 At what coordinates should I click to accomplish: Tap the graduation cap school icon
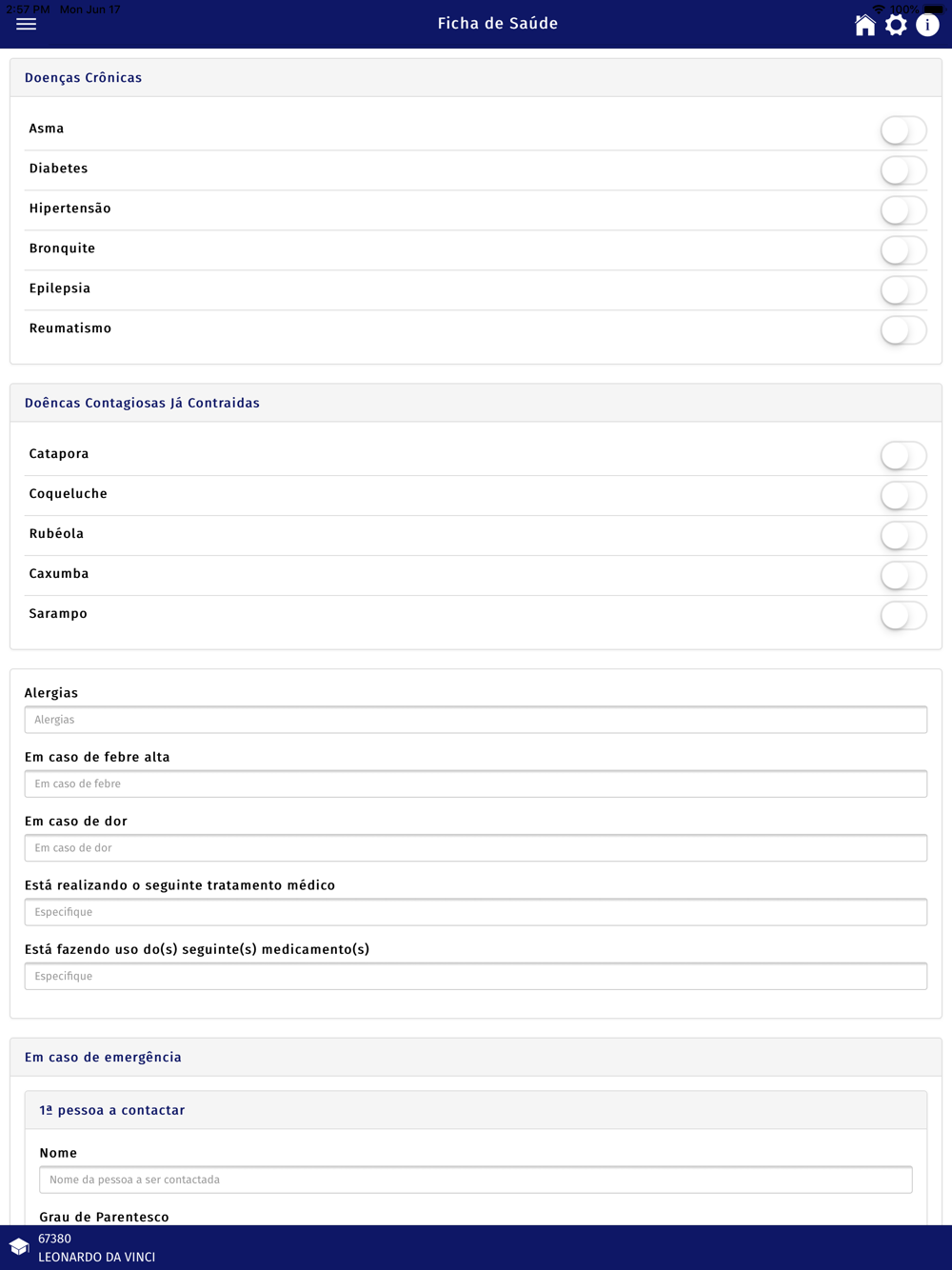point(19,1247)
